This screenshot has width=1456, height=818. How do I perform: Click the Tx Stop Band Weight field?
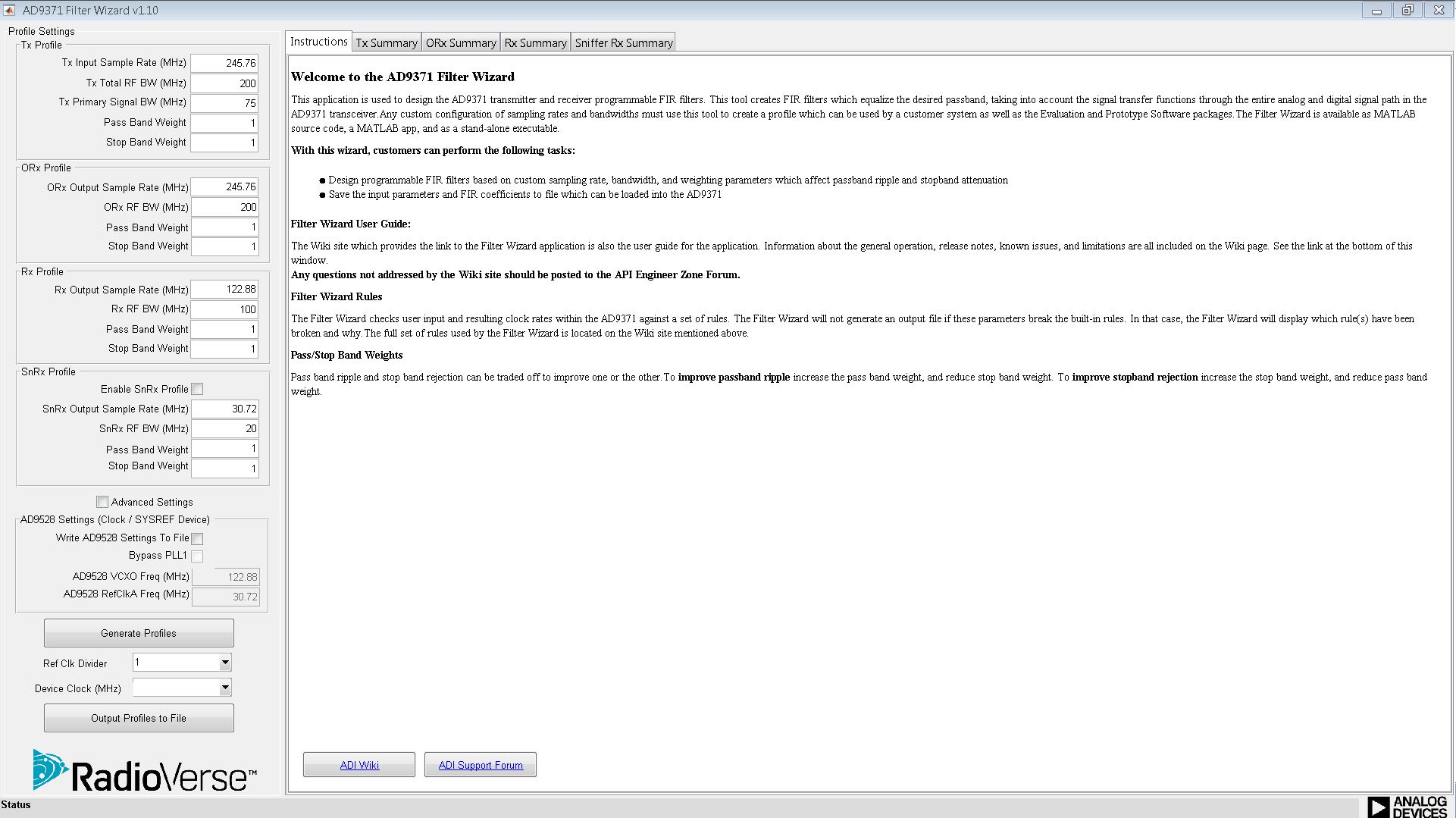coord(224,143)
